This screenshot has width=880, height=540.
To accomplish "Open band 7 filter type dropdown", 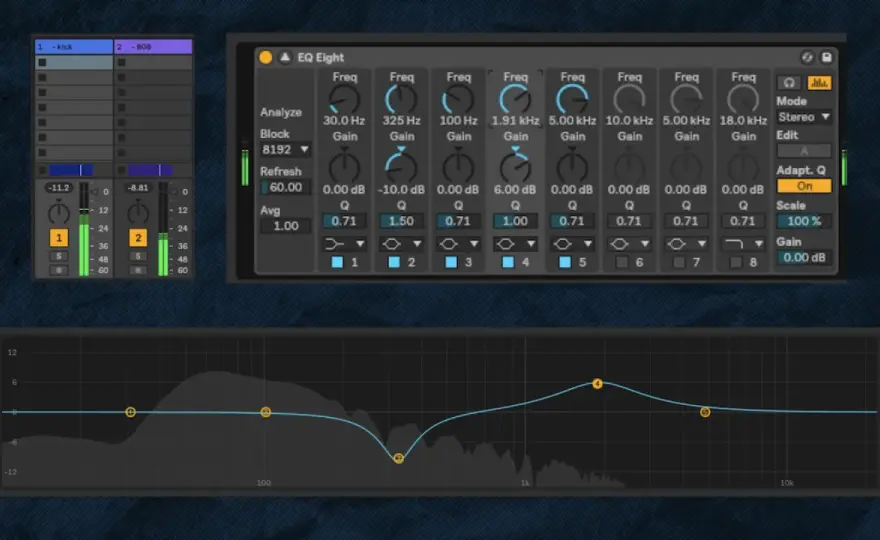I will 686,244.
